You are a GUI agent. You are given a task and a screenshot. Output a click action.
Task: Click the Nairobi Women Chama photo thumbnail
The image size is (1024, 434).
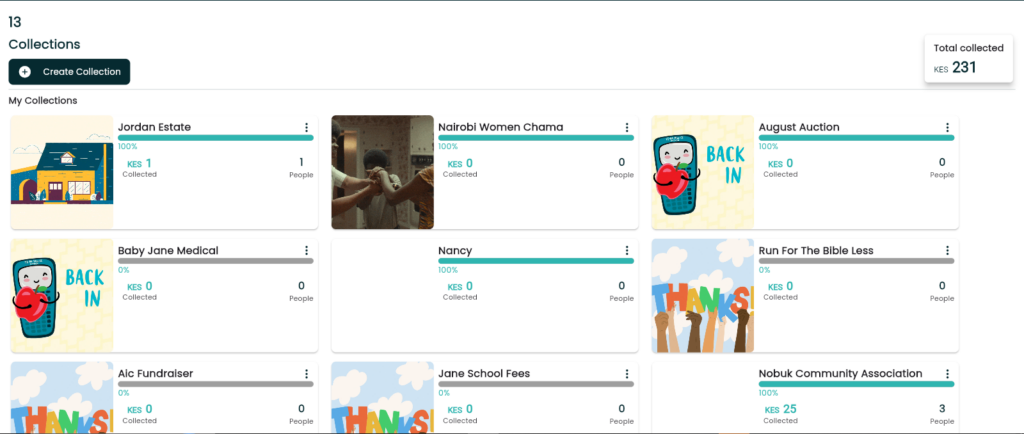[x=383, y=172]
